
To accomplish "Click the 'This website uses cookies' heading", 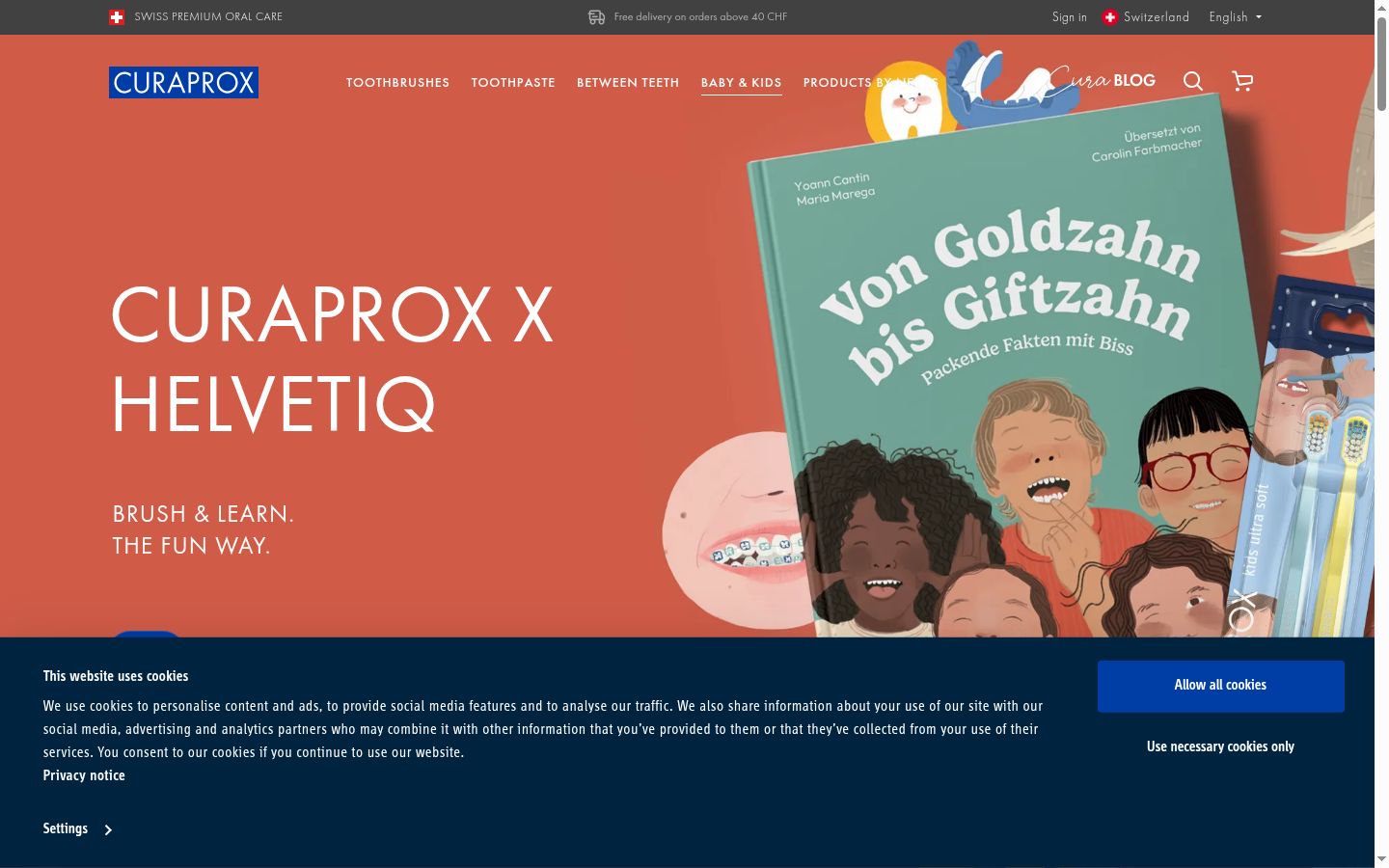I will 116,676.
